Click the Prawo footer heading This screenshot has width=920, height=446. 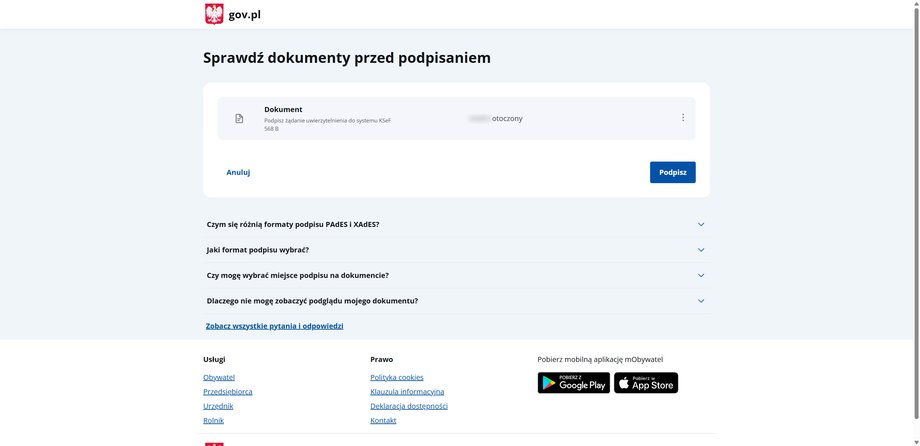coord(381,360)
